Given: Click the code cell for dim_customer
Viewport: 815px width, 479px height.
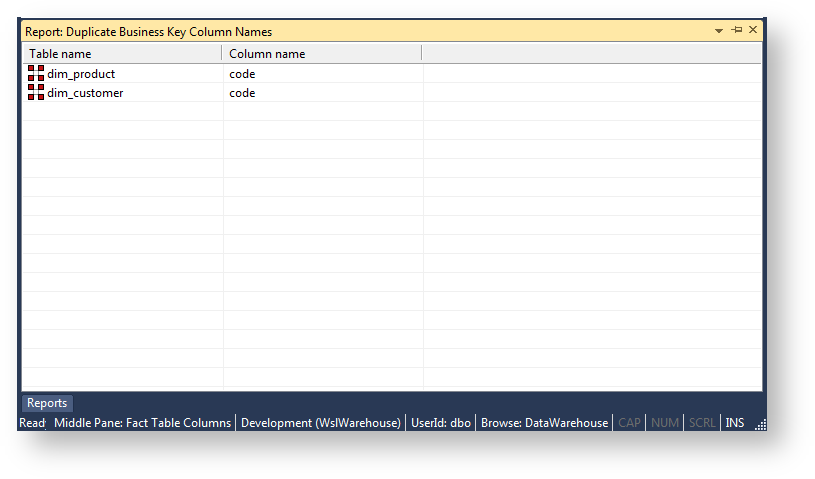Looking at the screenshot, I should [242, 93].
